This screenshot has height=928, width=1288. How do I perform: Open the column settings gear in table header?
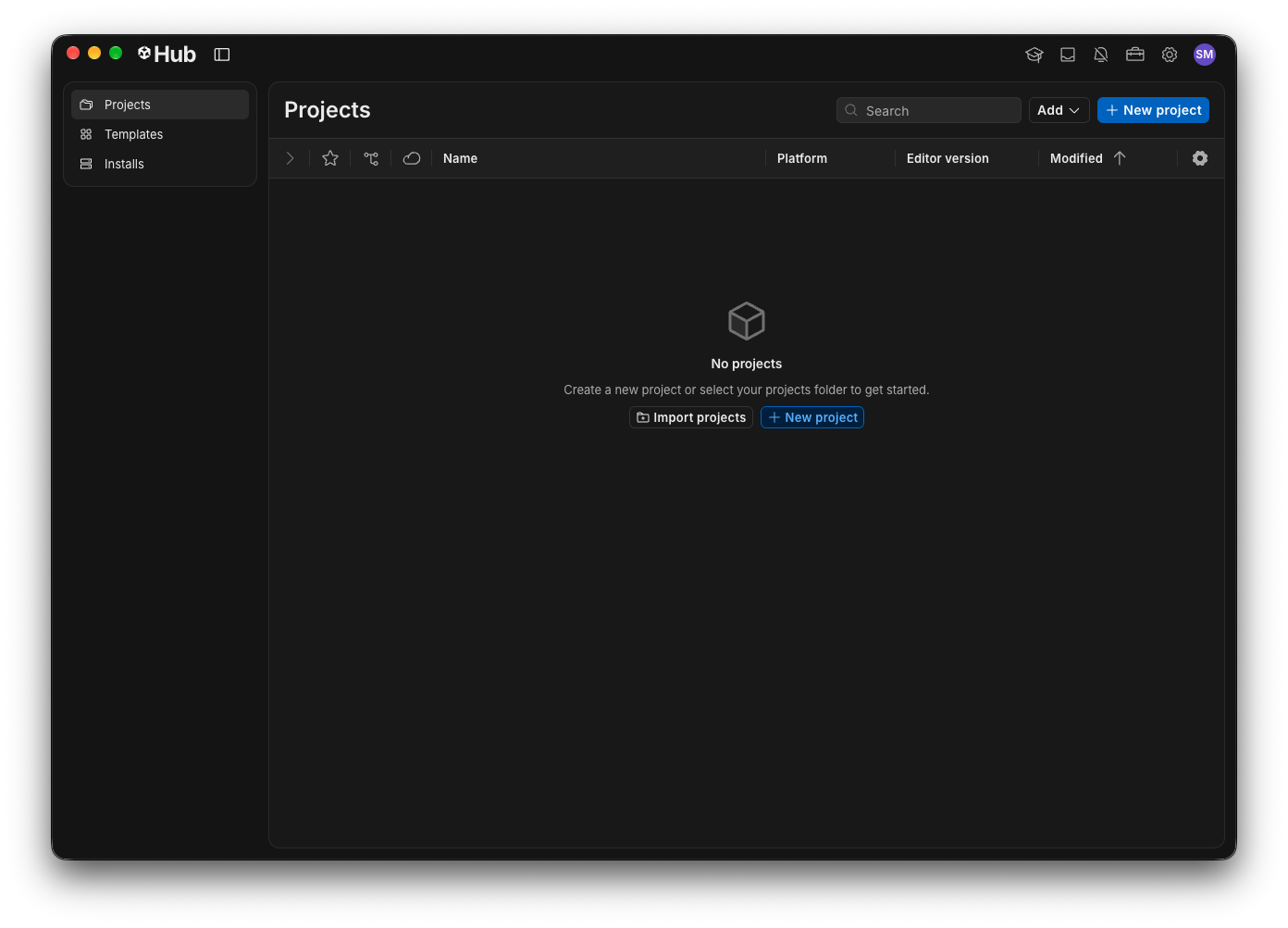point(1200,158)
